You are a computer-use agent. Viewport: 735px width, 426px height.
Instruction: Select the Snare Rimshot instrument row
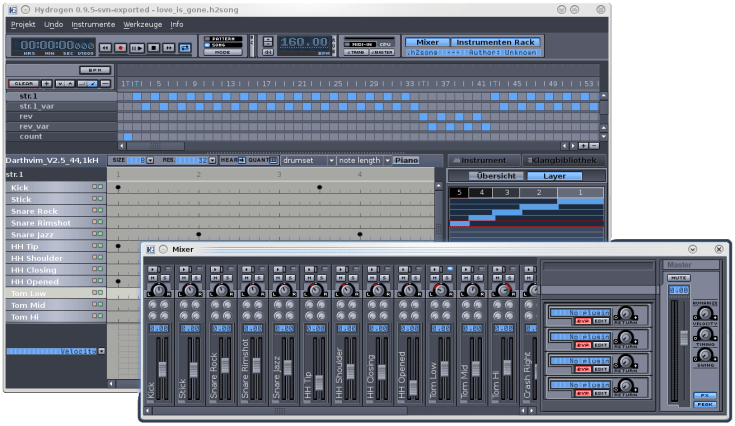pyautogui.click(x=40, y=223)
